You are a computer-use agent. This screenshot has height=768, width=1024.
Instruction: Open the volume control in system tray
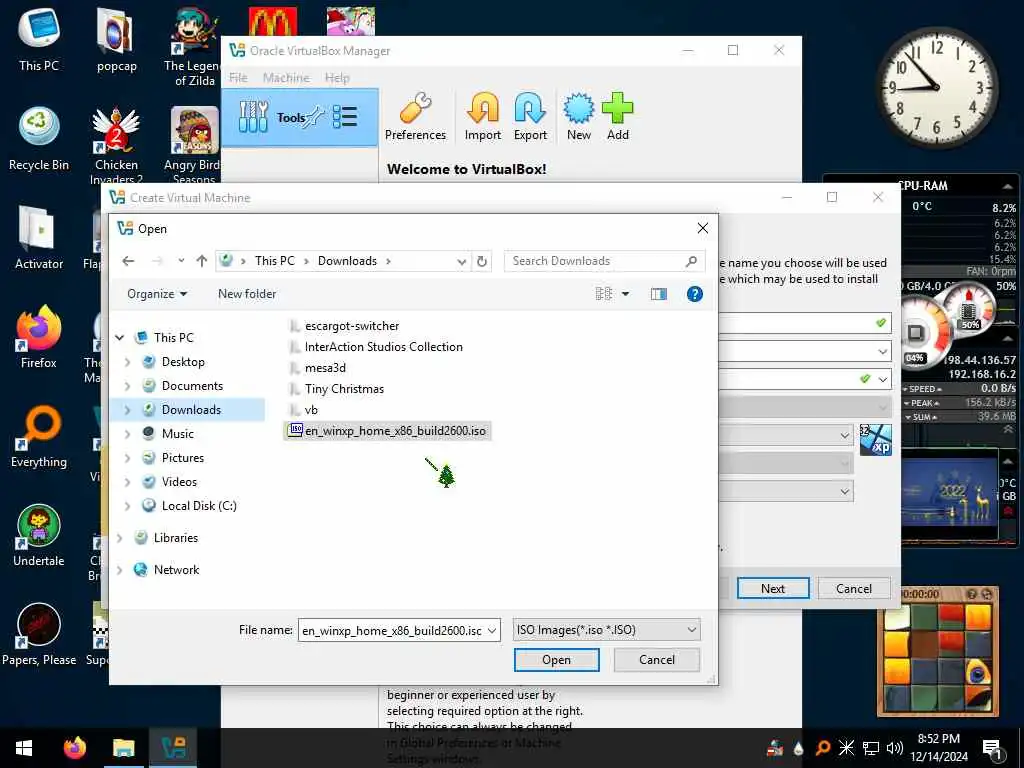coord(895,748)
